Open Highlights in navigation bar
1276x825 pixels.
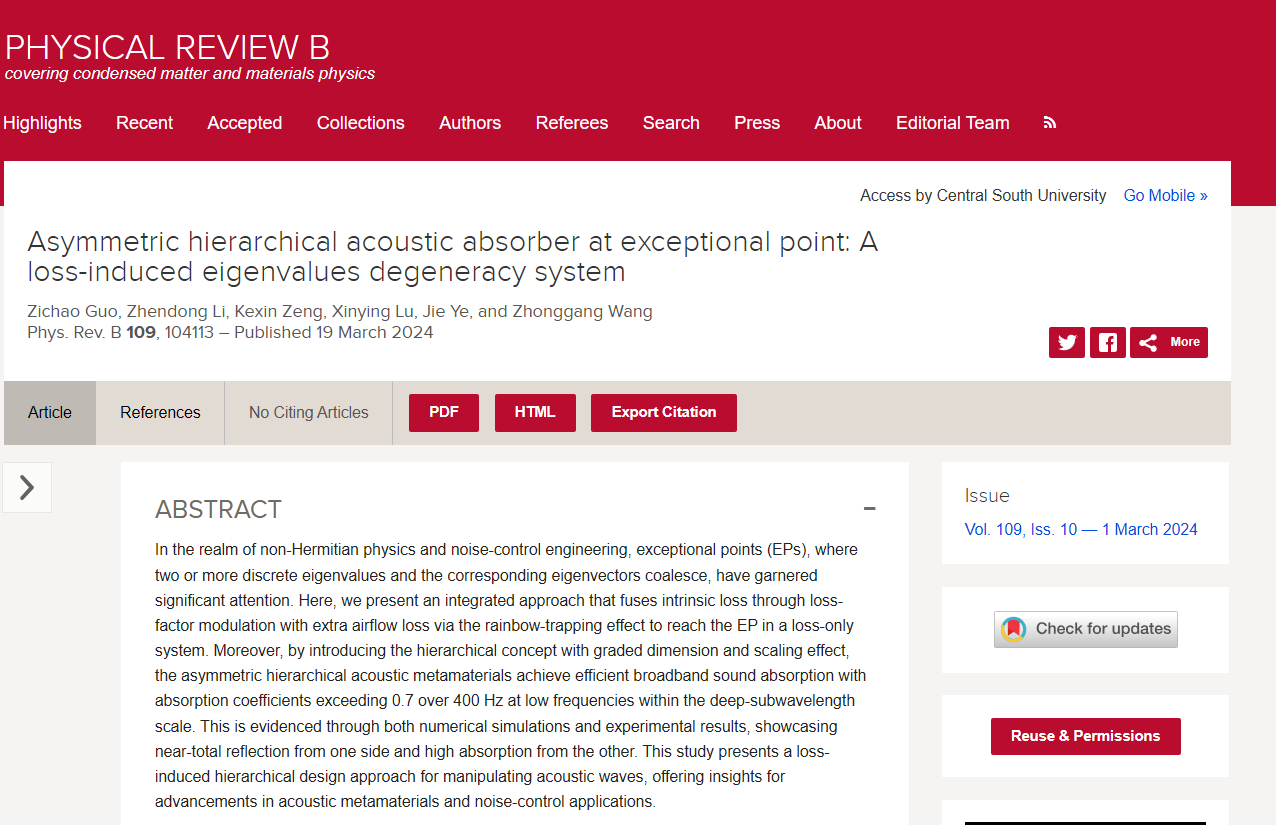point(42,123)
